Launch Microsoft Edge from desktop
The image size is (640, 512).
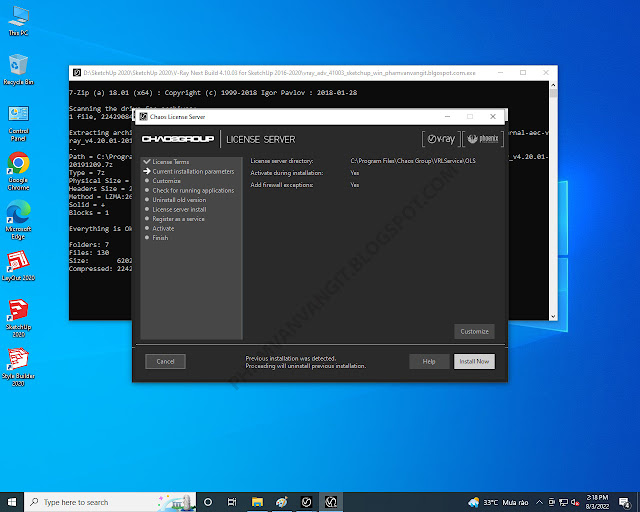(x=18, y=220)
